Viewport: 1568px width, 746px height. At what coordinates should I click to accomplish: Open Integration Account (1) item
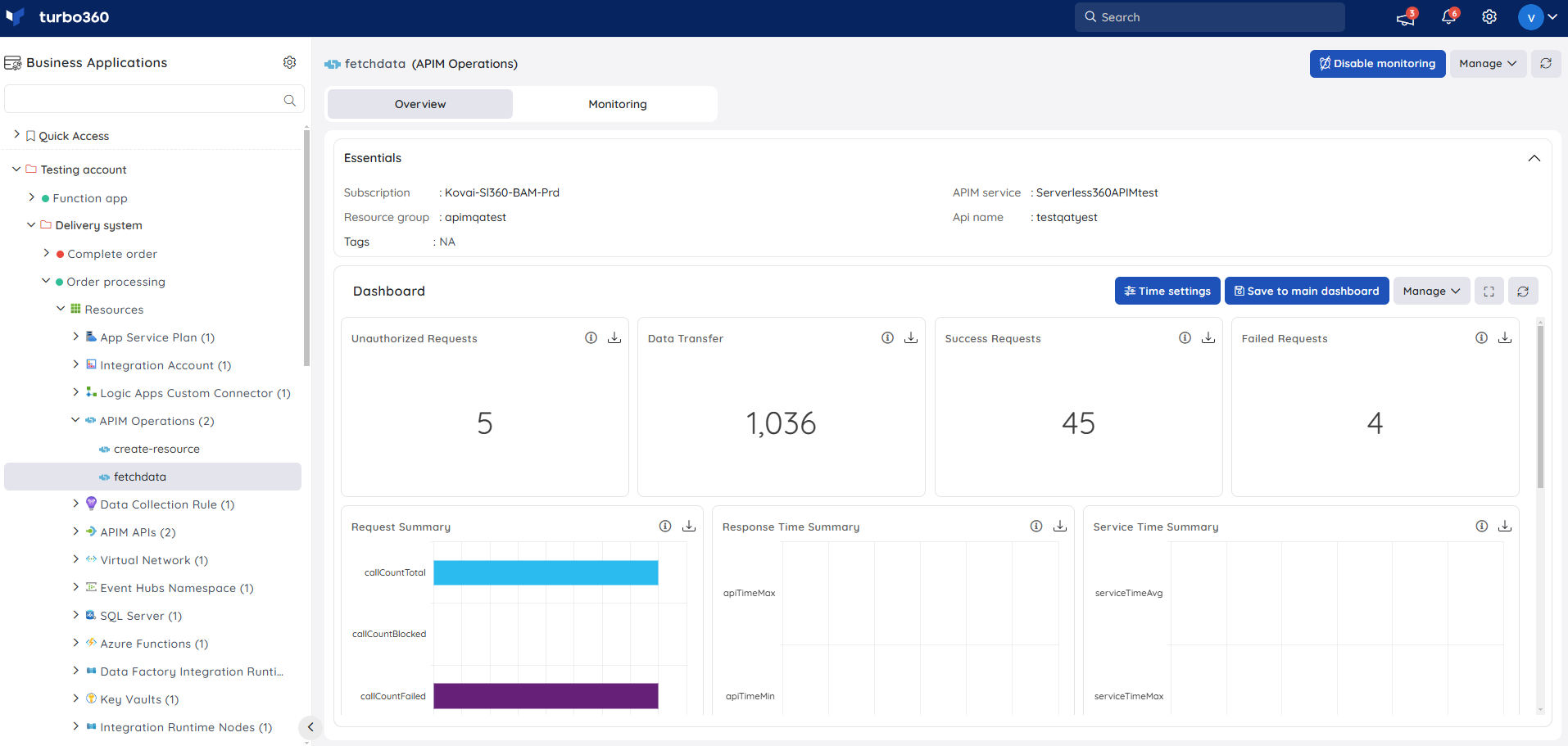(165, 365)
